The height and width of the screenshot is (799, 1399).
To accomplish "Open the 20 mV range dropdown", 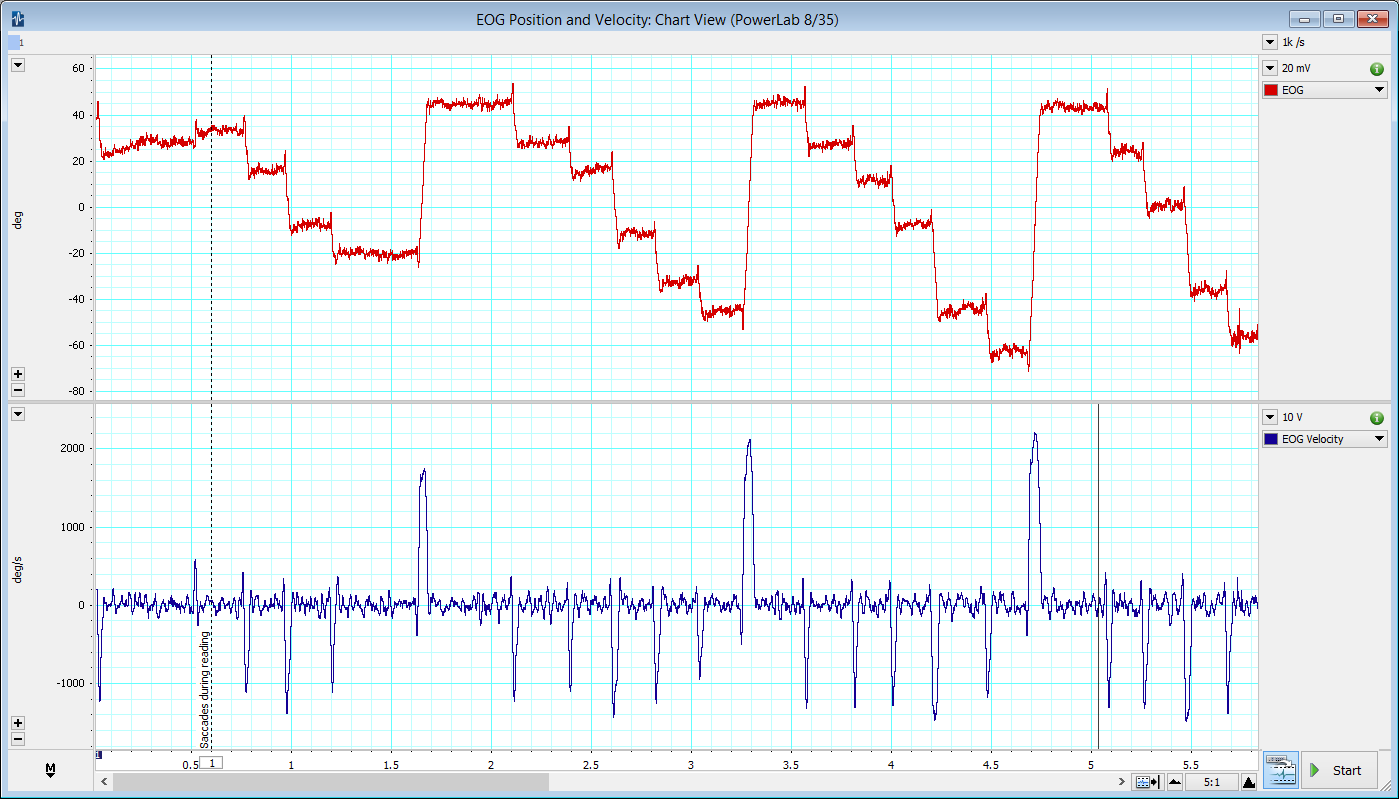I will tap(1271, 68).
